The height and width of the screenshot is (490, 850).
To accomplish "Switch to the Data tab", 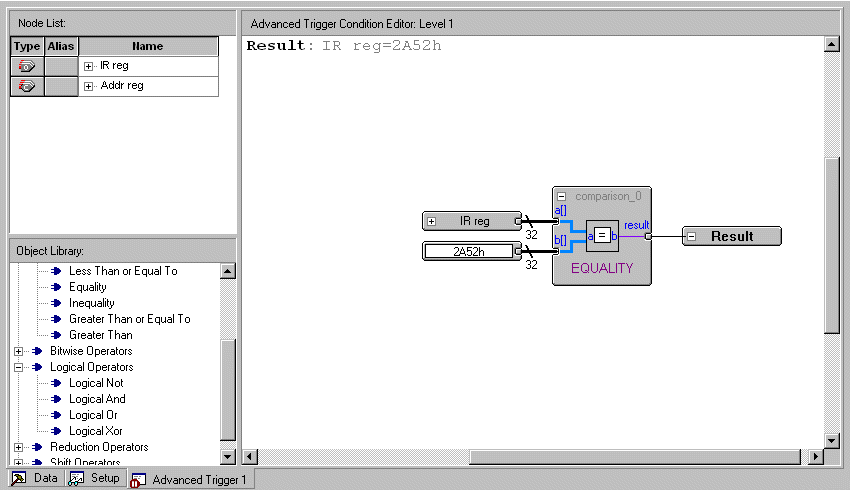I will (35, 479).
